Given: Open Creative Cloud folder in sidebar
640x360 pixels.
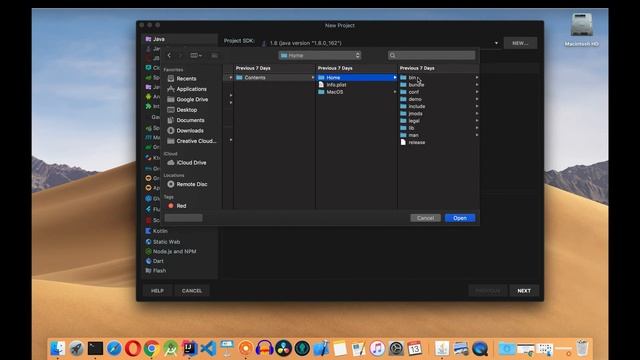Looking at the screenshot, I should click(191, 141).
